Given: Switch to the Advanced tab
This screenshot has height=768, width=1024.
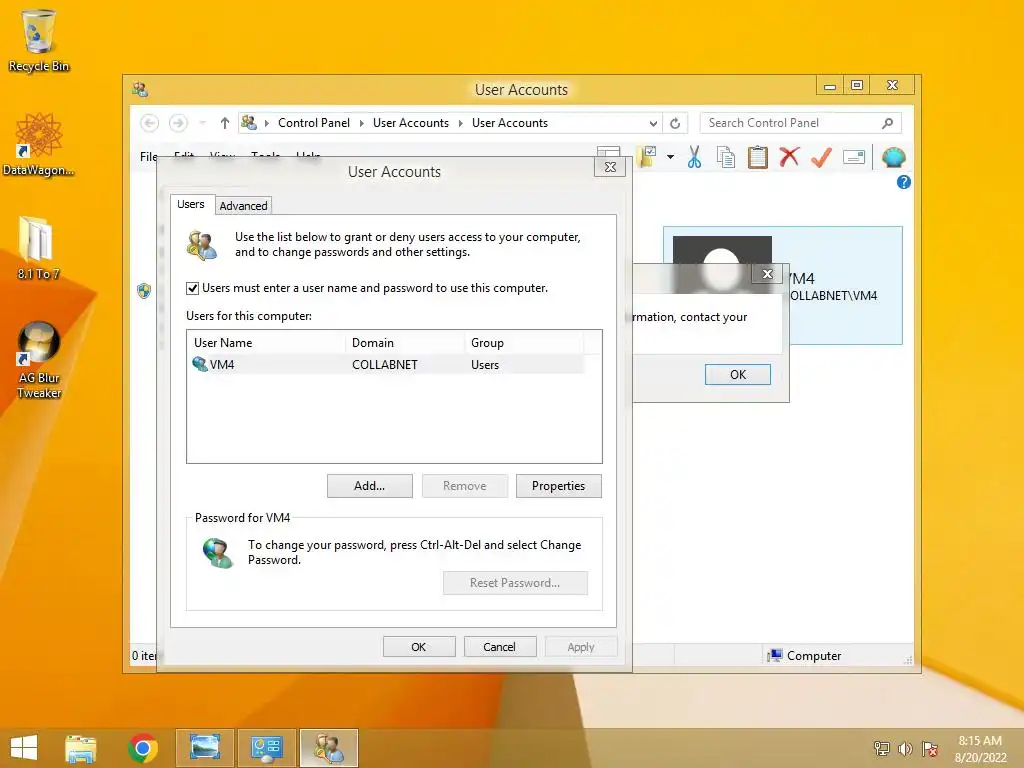Looking at the screenshot, I should (x=243, y=206).
